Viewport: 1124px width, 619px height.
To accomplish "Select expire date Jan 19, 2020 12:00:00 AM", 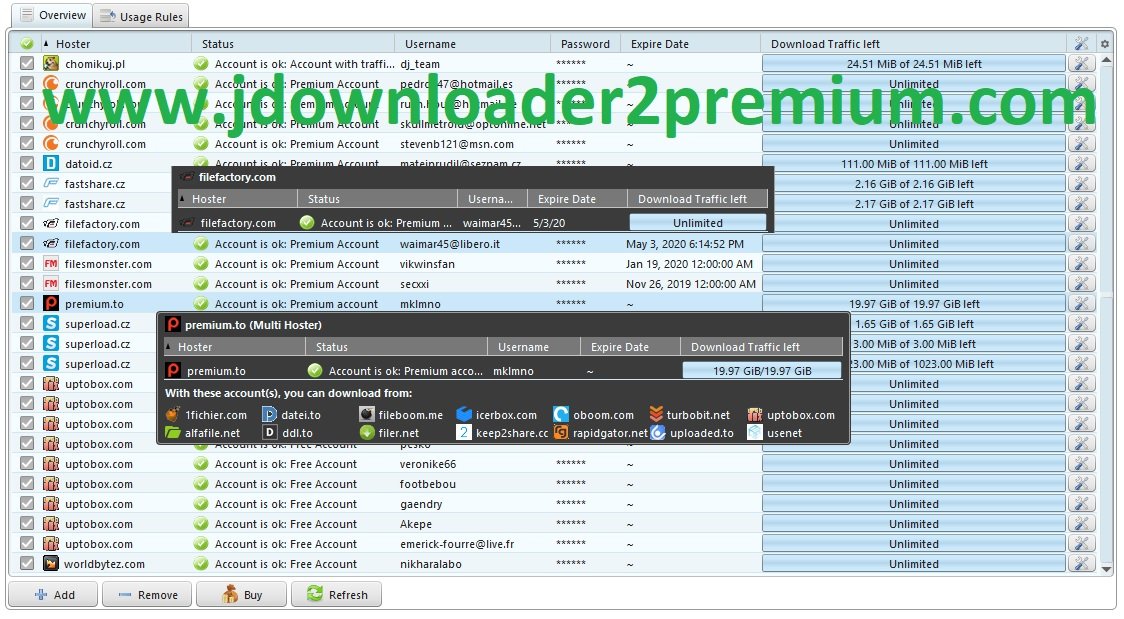I will pyautogui.click(x=689, y=264).
